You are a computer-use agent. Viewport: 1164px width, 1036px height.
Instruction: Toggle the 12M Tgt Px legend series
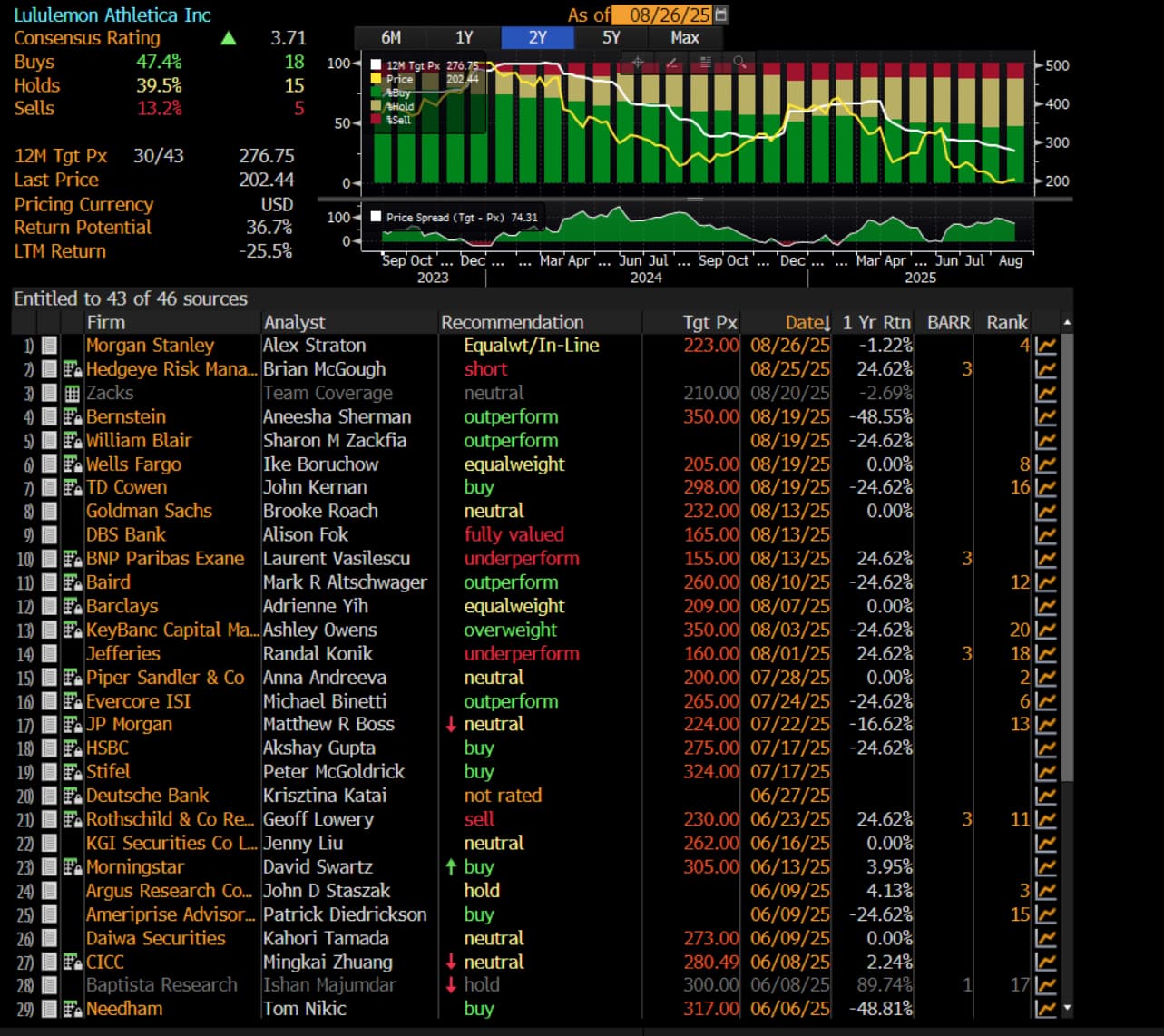377,65
